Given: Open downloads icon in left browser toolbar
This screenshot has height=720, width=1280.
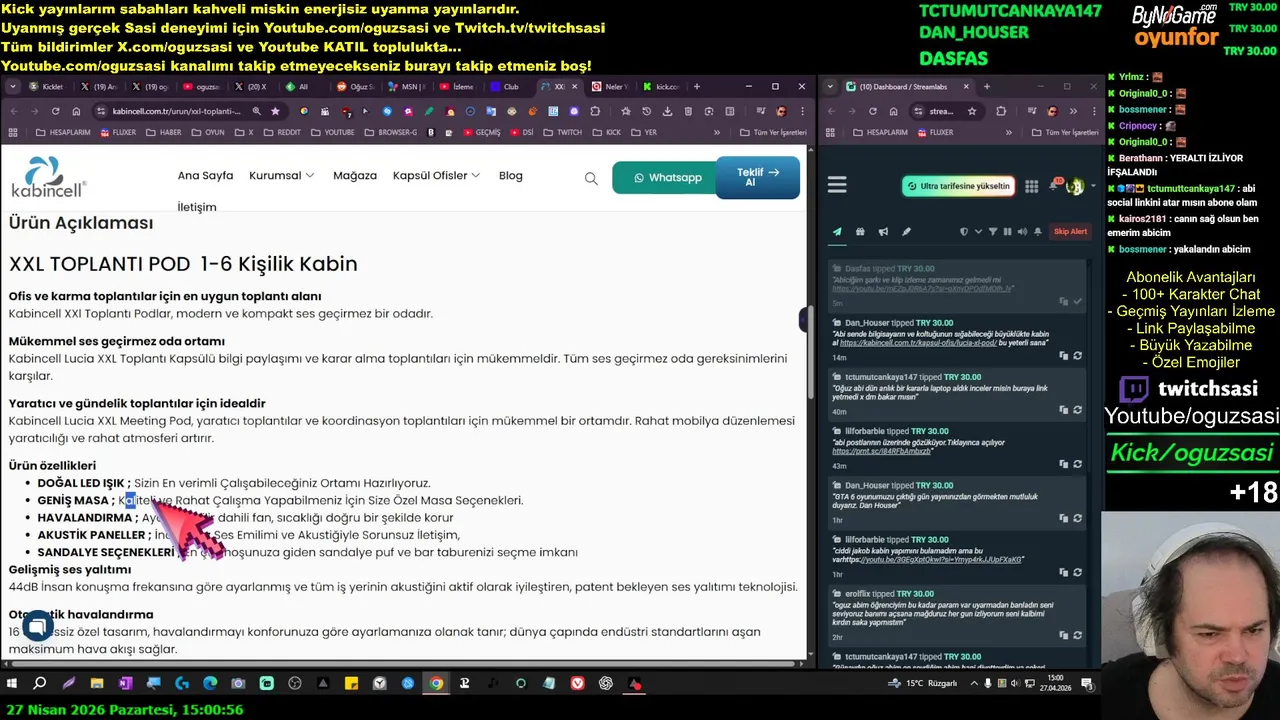Looking at the screenshot, I should pos(667,111).
